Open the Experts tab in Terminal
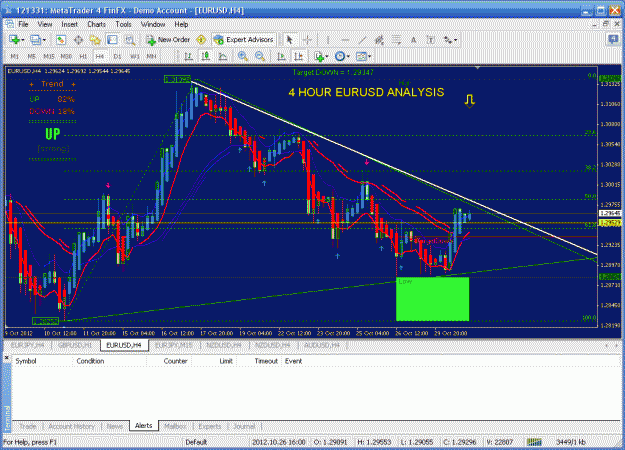625x450 pixels. (x=210, y=426)
